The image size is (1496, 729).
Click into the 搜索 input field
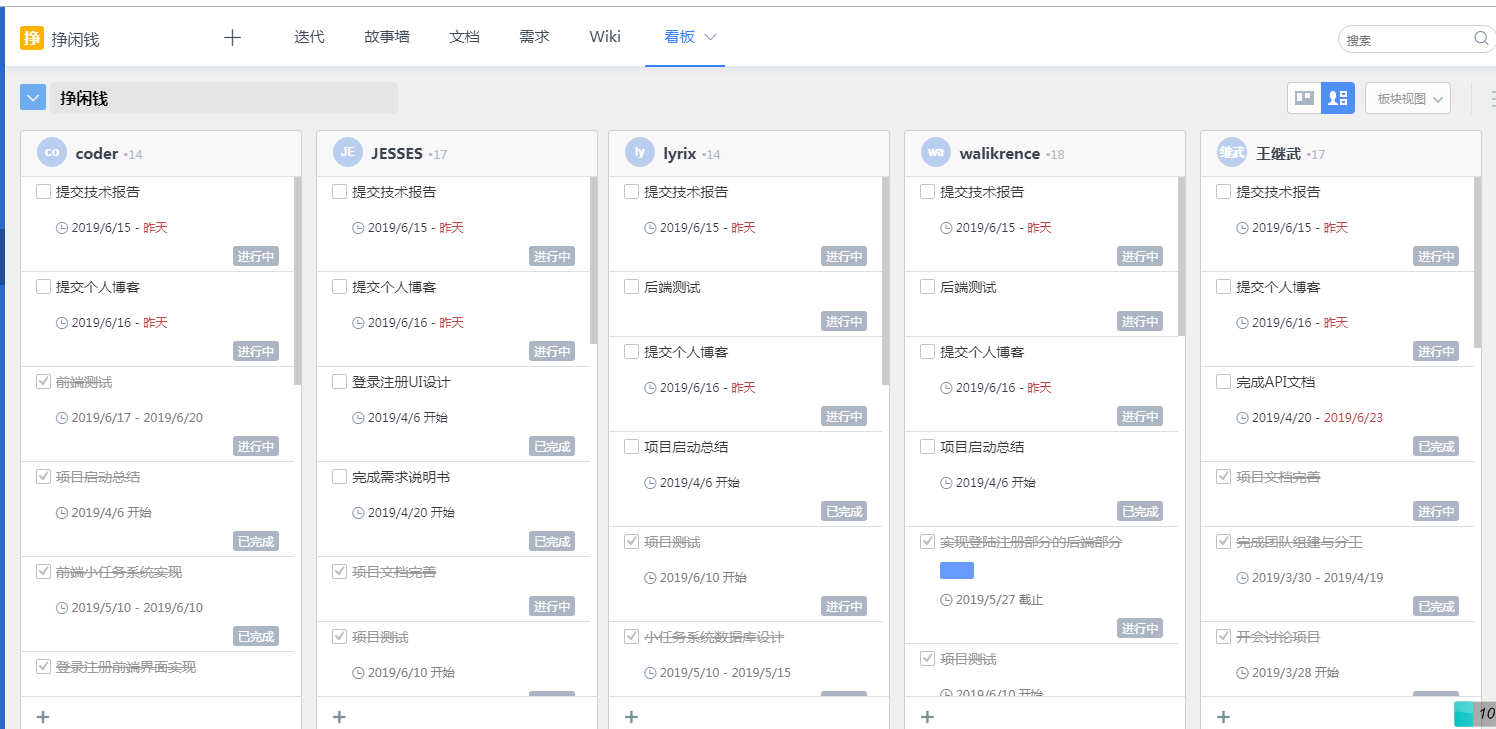click(1405, 40)
